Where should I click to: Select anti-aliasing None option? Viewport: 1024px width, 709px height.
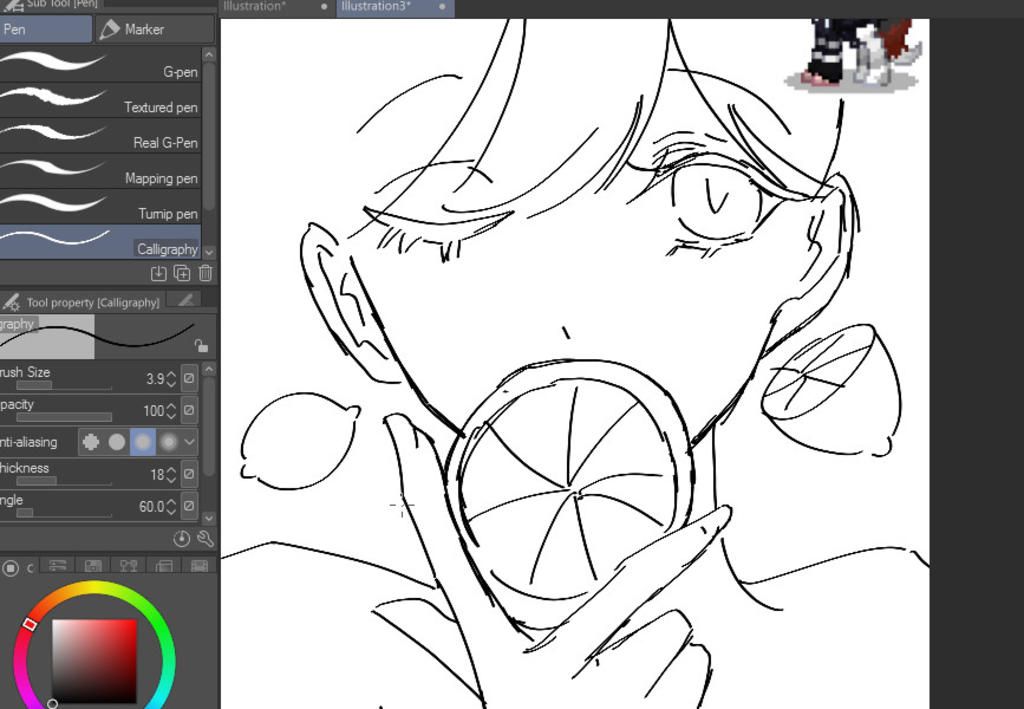point(91,442)
